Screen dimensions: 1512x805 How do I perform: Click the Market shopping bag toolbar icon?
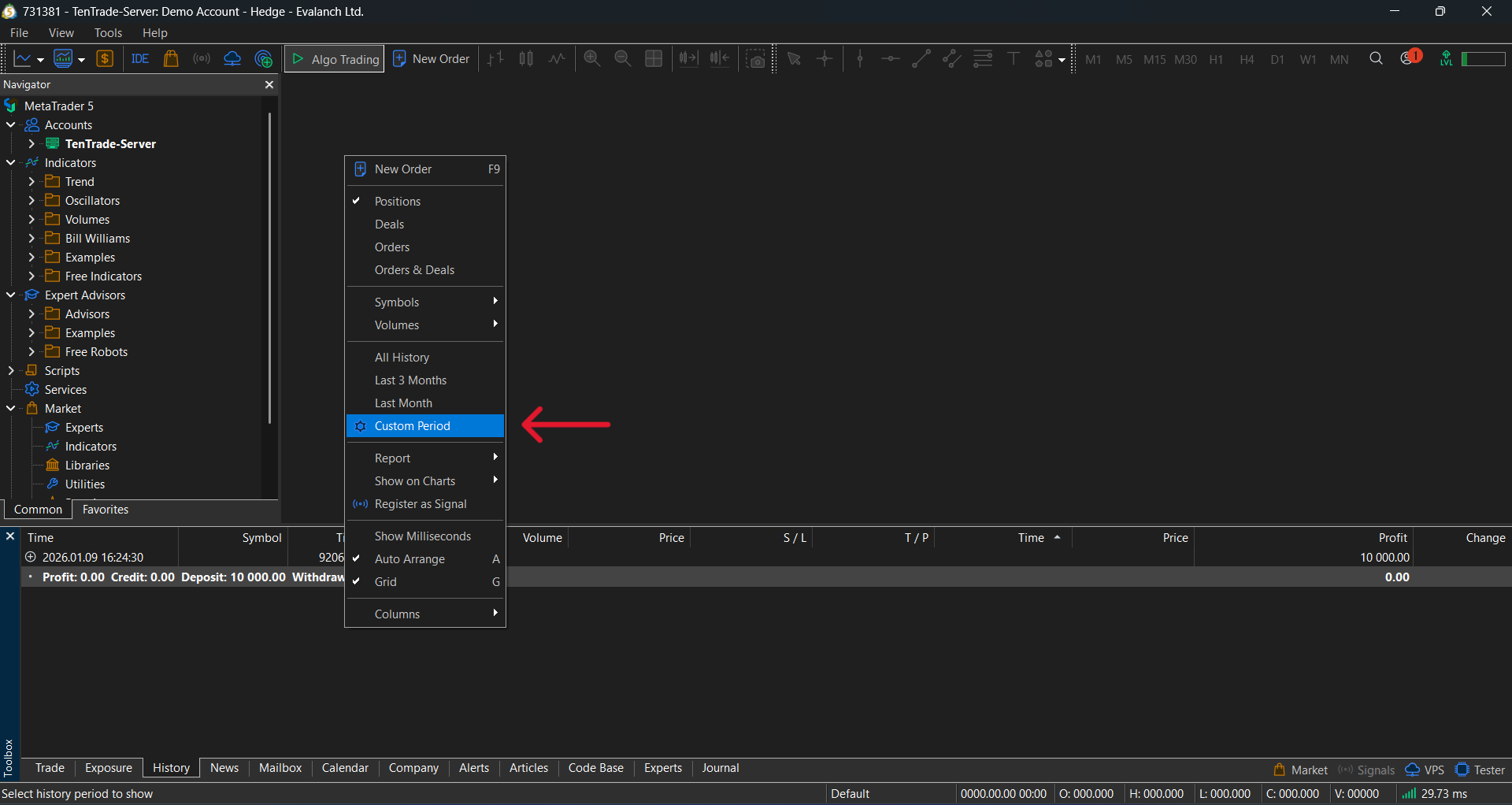click(171, 59)
